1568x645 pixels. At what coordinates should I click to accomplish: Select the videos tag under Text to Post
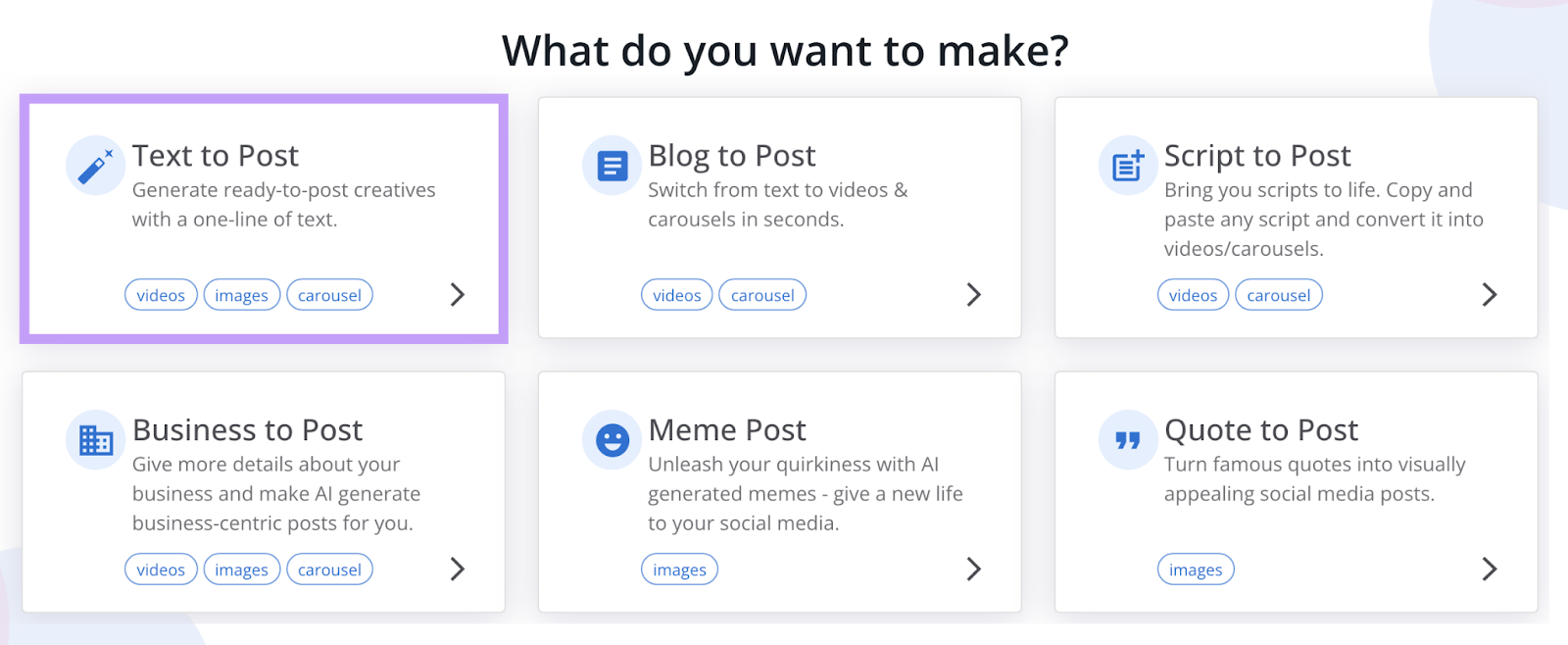point(160,294)
